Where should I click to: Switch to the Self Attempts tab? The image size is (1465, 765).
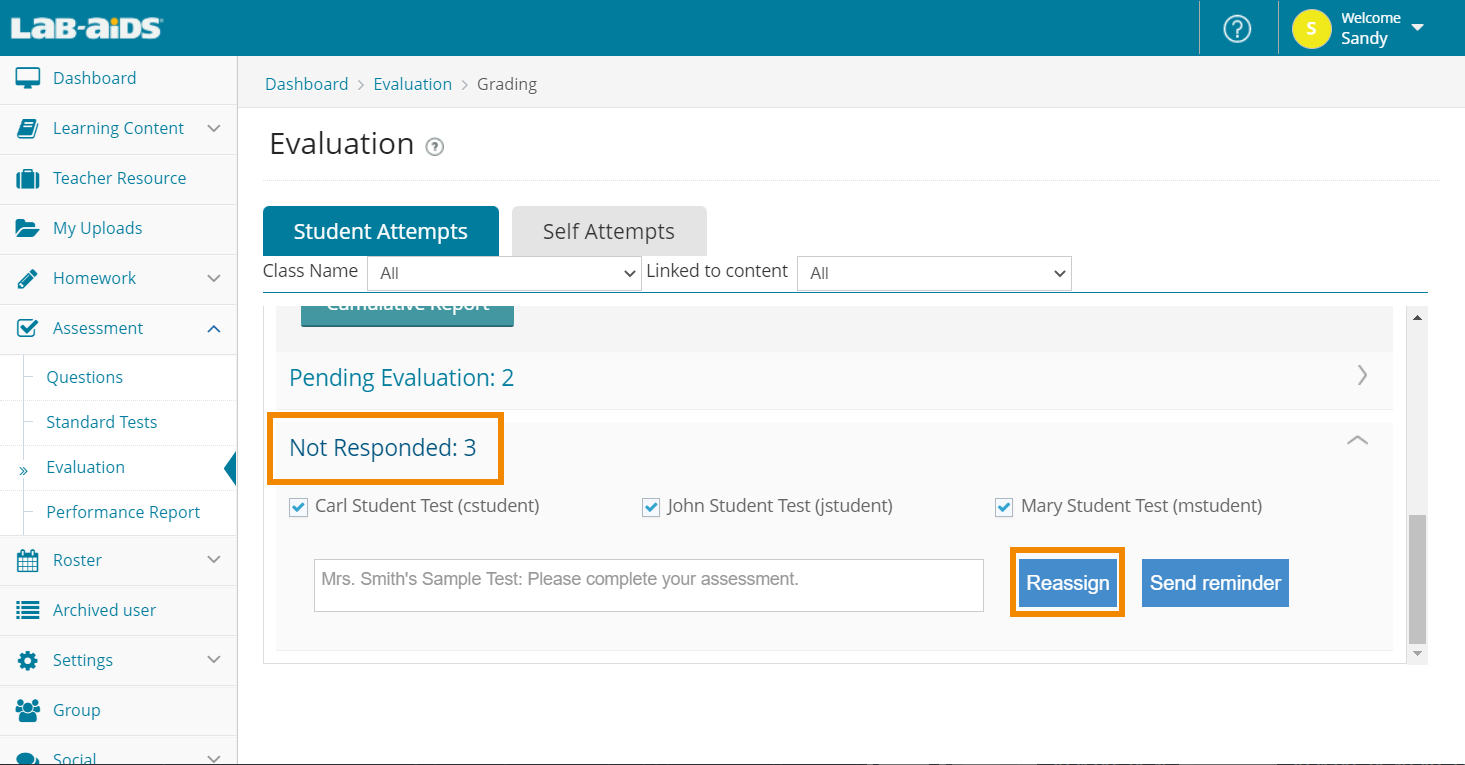point(608,232)
